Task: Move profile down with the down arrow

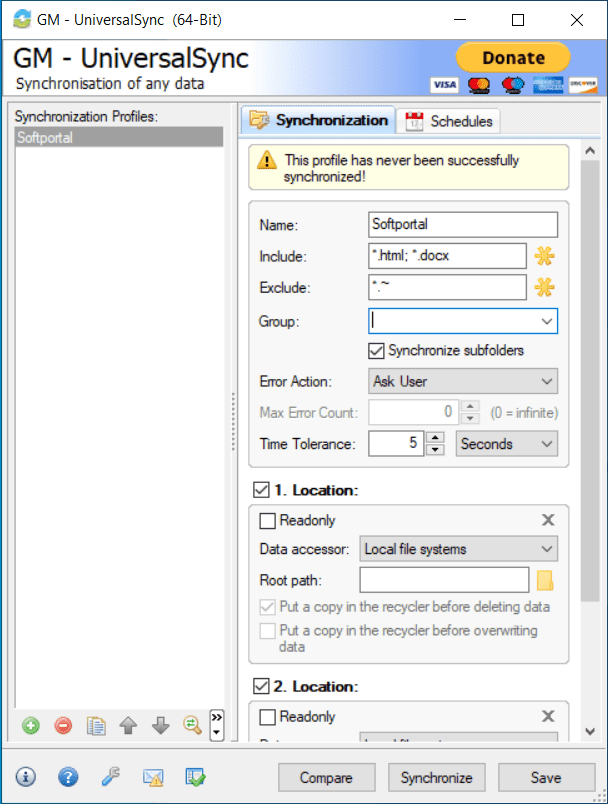Action: point(160,726)
